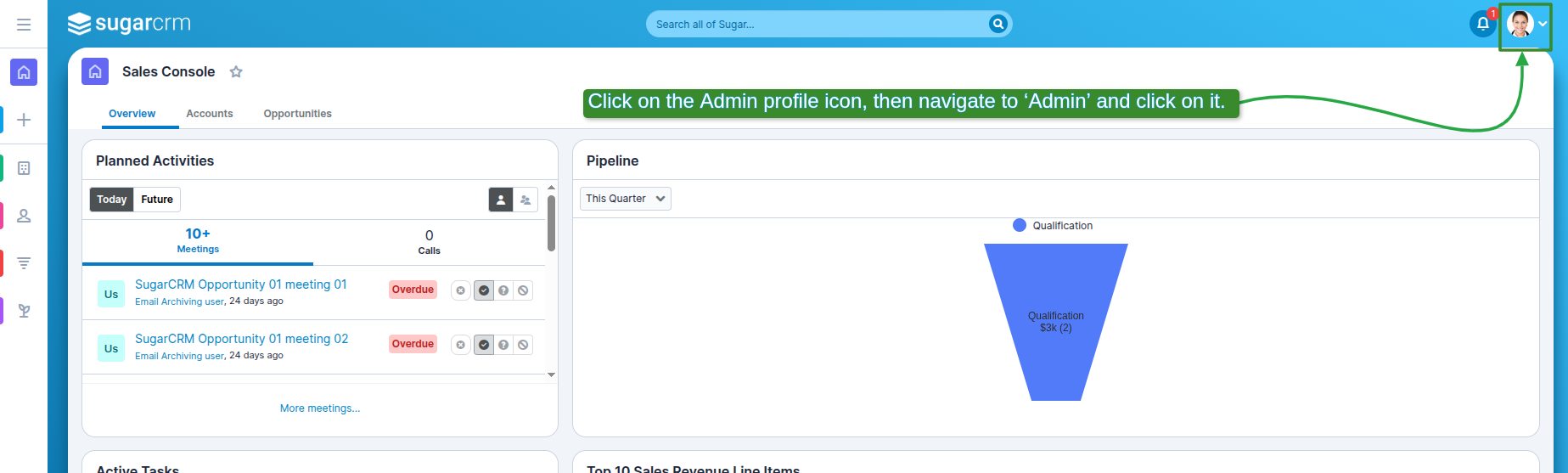This screenshot has width=1568, height=473.
Task: Open the funnel-shaped icon in sidebar
Action: click(x=24, y=263)
